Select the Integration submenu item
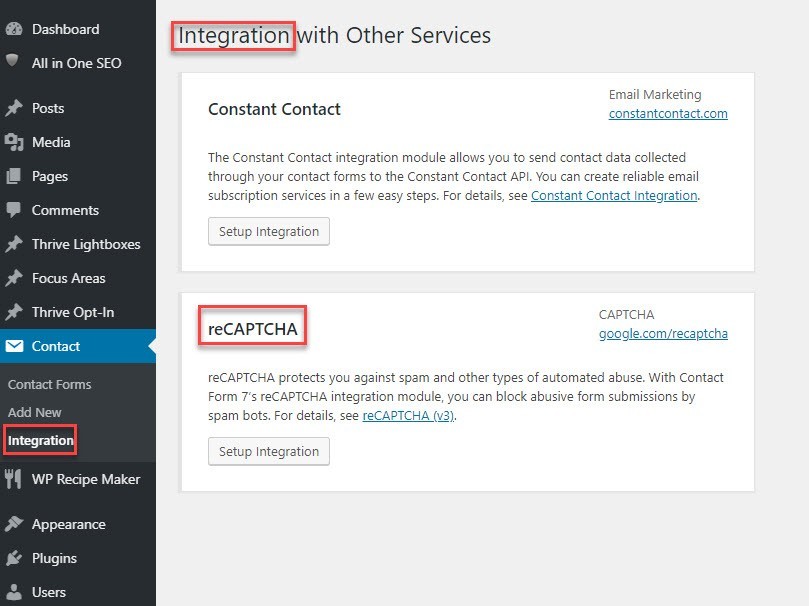Viewport: 809px width, 606px height. coord(40,440)
